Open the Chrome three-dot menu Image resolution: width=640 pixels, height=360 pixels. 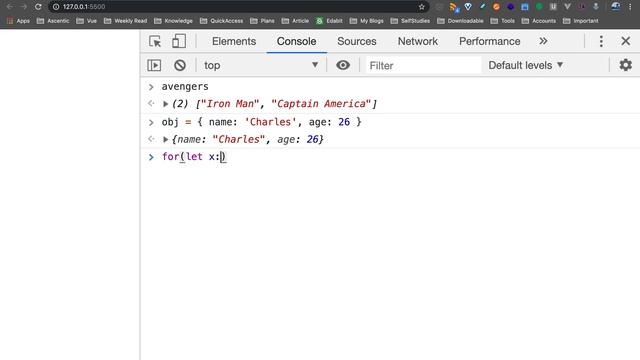631,7
